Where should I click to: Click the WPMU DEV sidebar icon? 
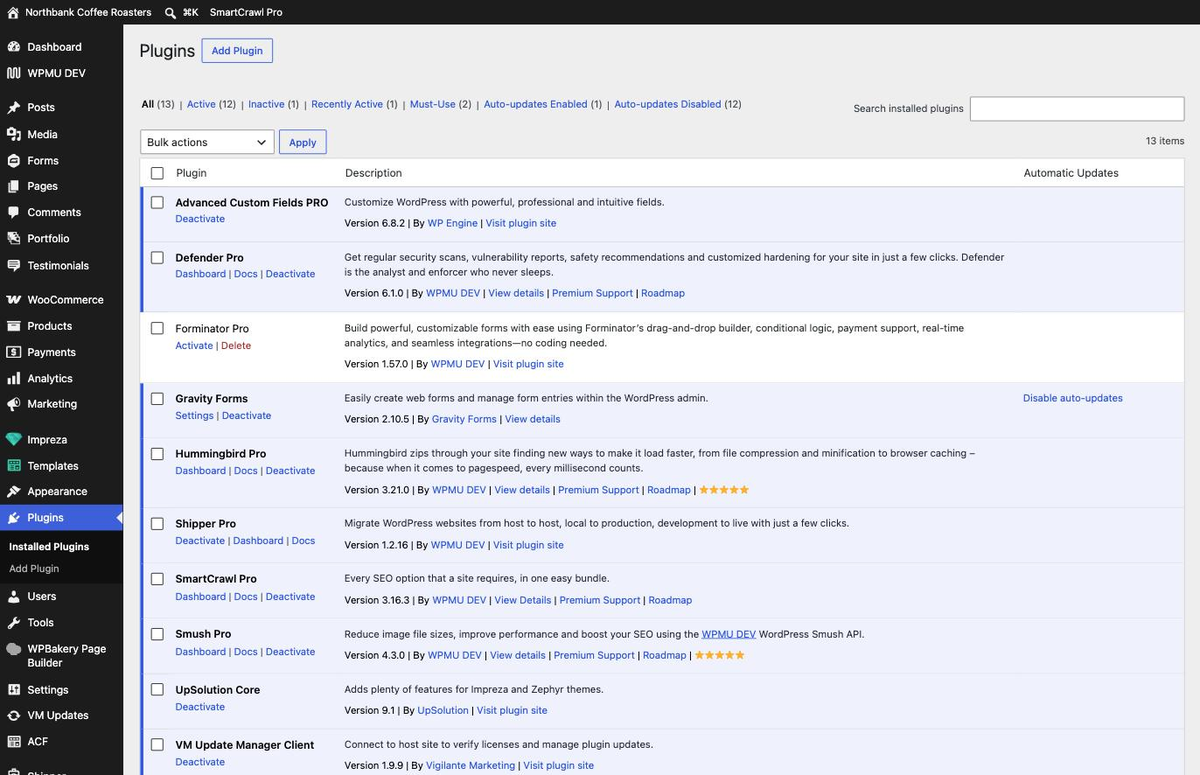click(13, 73)
